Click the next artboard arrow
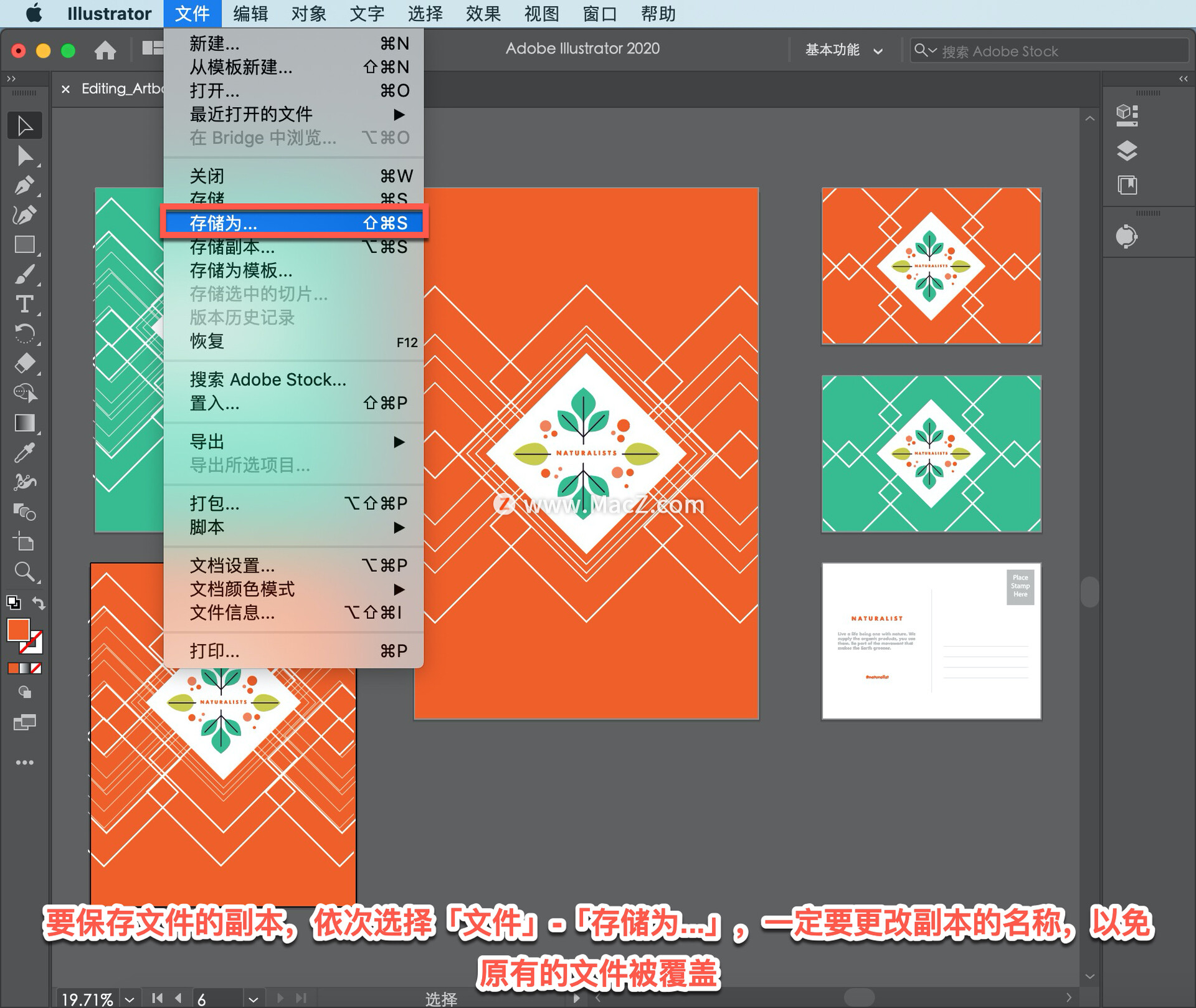Viewport: 1196px width, 1008px height. click(x=280, y=998)
